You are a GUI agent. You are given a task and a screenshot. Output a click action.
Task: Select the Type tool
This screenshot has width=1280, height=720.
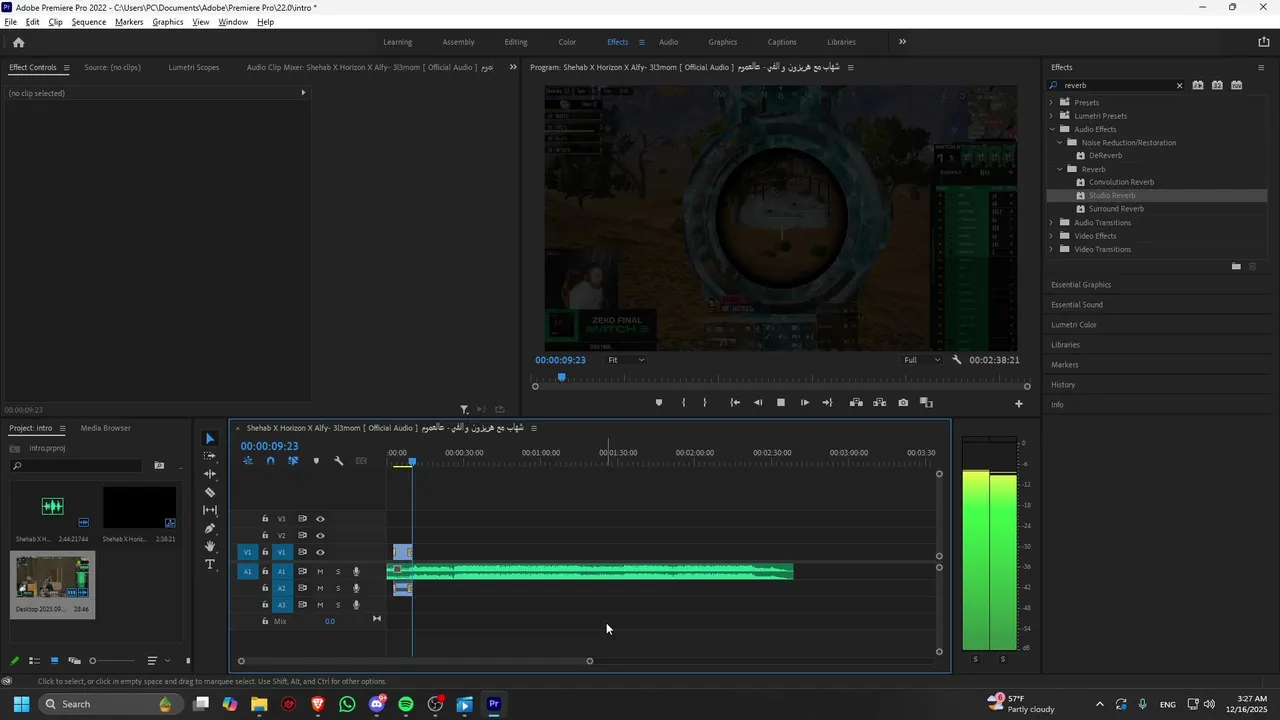210,564
